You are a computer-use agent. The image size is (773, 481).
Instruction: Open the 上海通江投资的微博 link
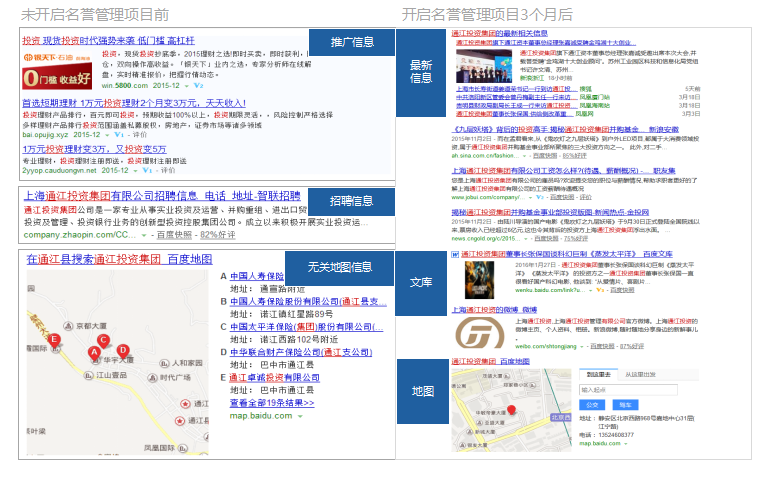point(494,310)
